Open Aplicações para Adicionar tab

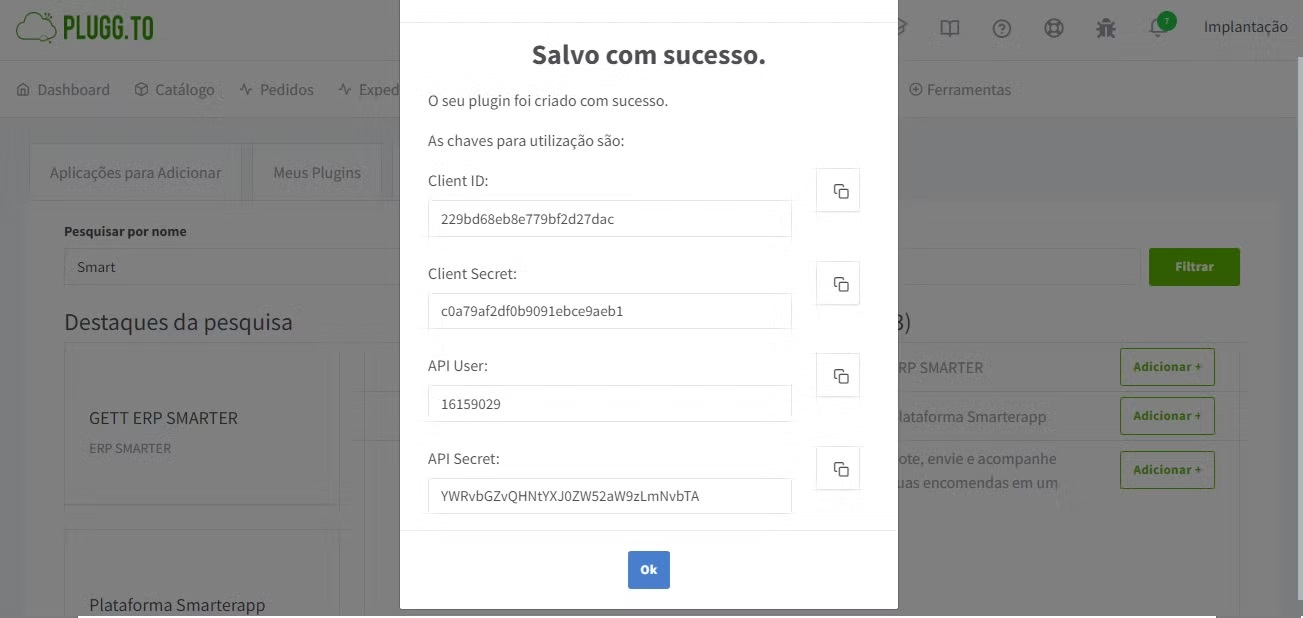[x=136, y=173]
